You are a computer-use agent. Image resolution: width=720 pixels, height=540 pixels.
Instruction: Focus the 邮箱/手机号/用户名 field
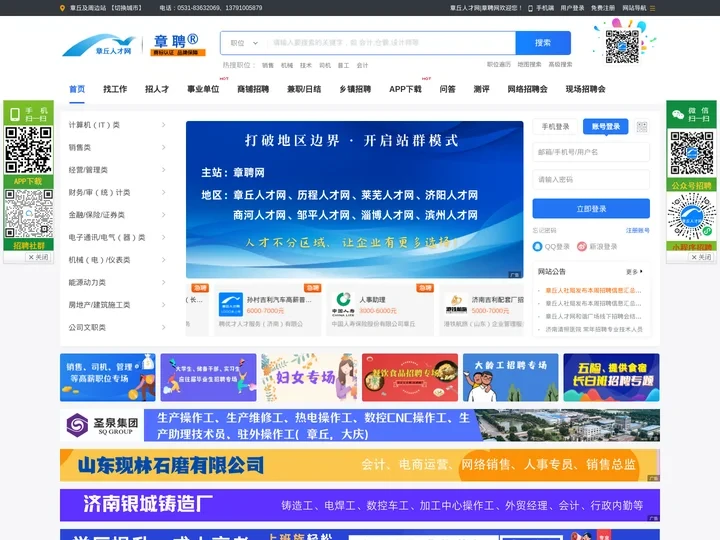(591, 152)
